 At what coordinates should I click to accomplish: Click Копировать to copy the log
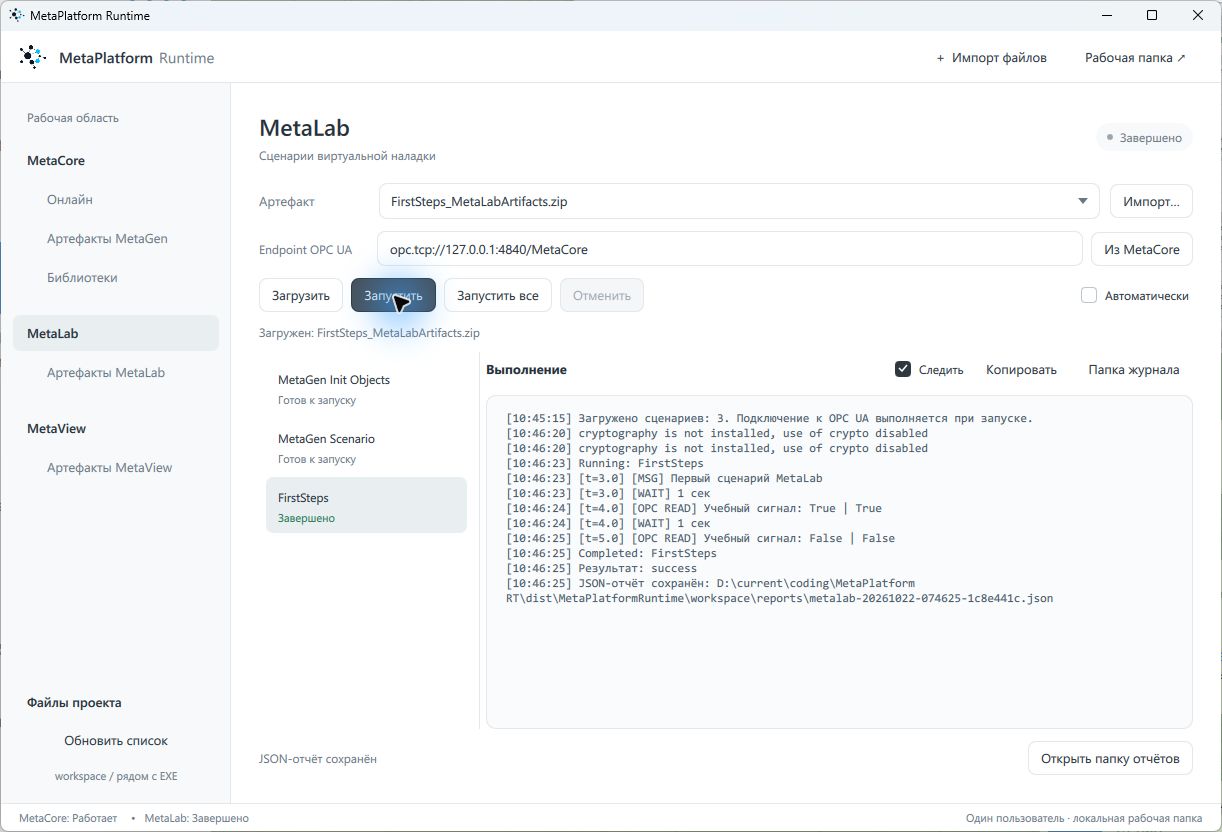(1021, 369)
